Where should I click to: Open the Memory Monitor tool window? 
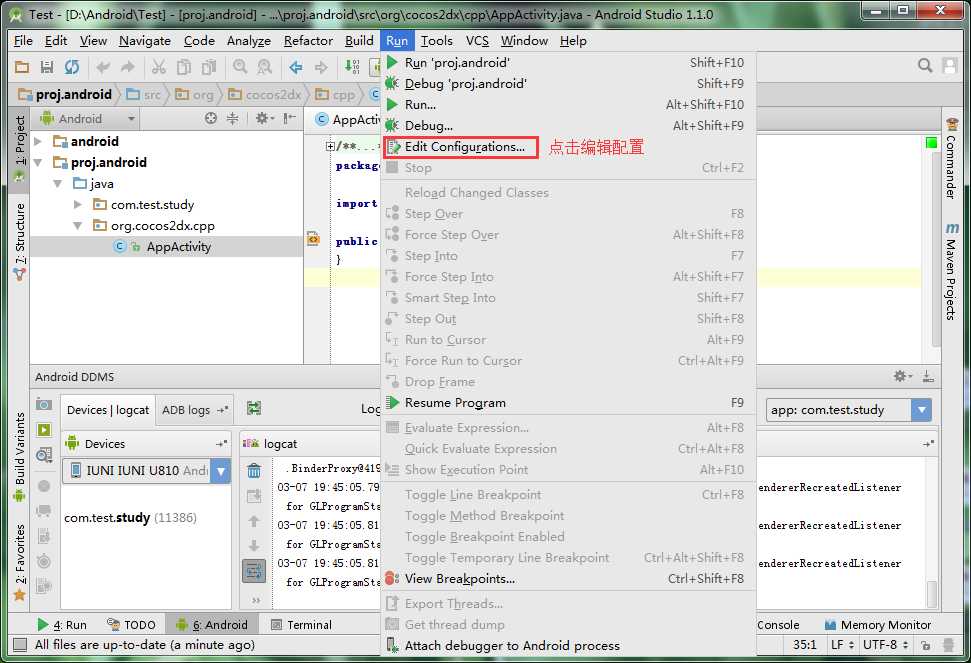(x=877, y=625)
